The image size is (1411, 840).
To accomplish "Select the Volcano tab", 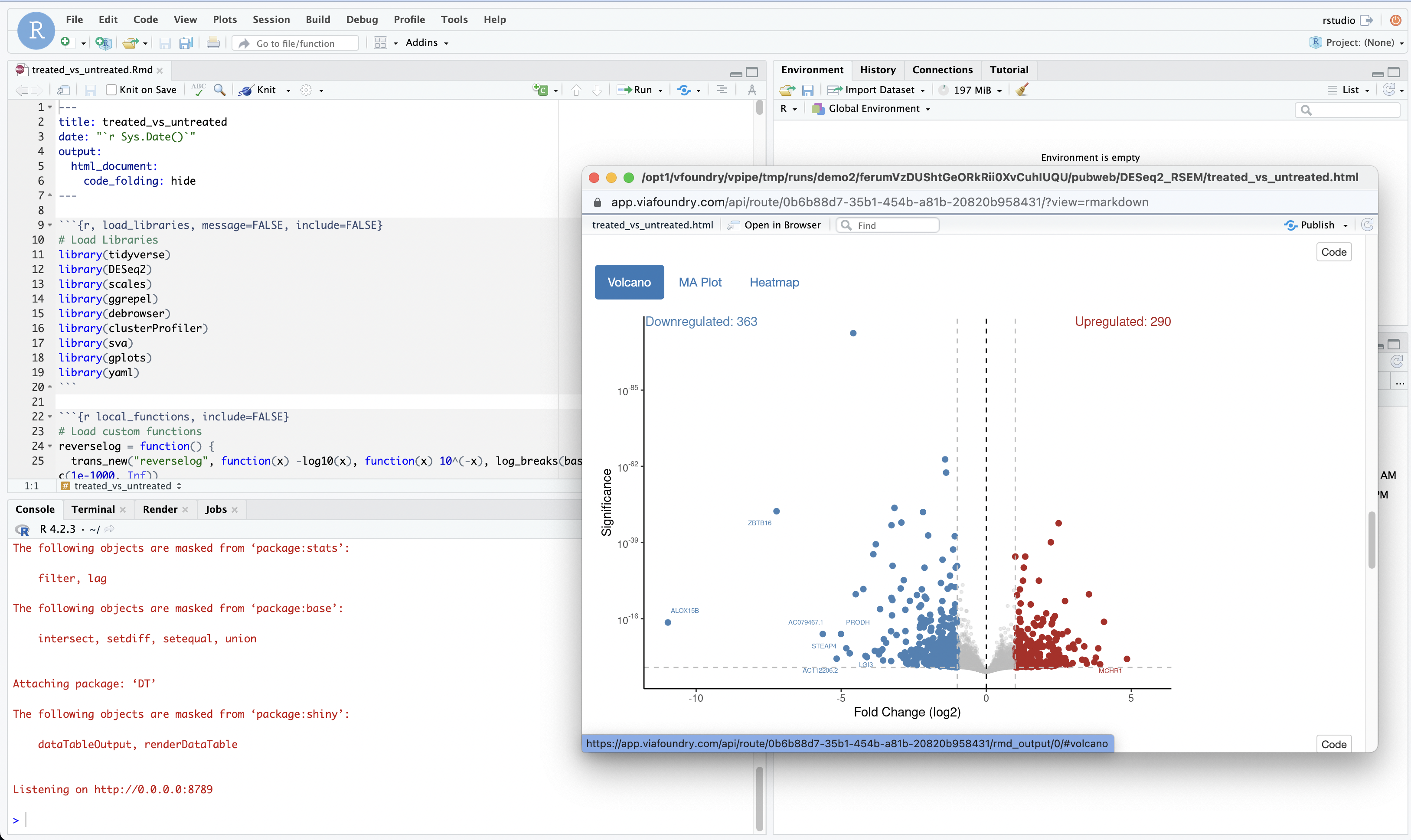I will click(x=629, y=282).
